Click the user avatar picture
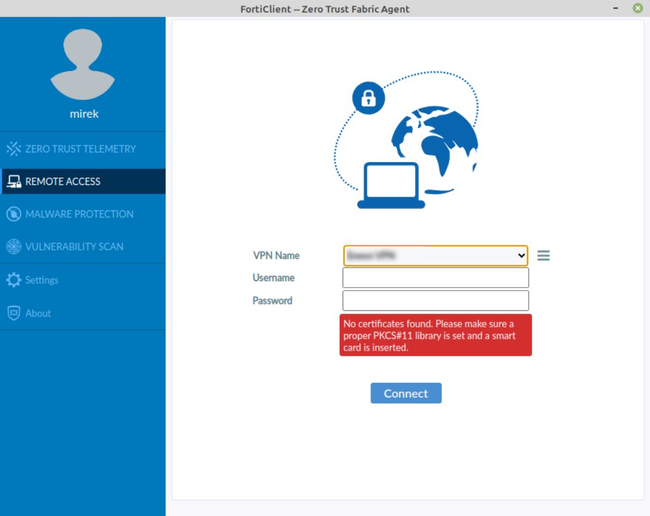 point(83,64)
